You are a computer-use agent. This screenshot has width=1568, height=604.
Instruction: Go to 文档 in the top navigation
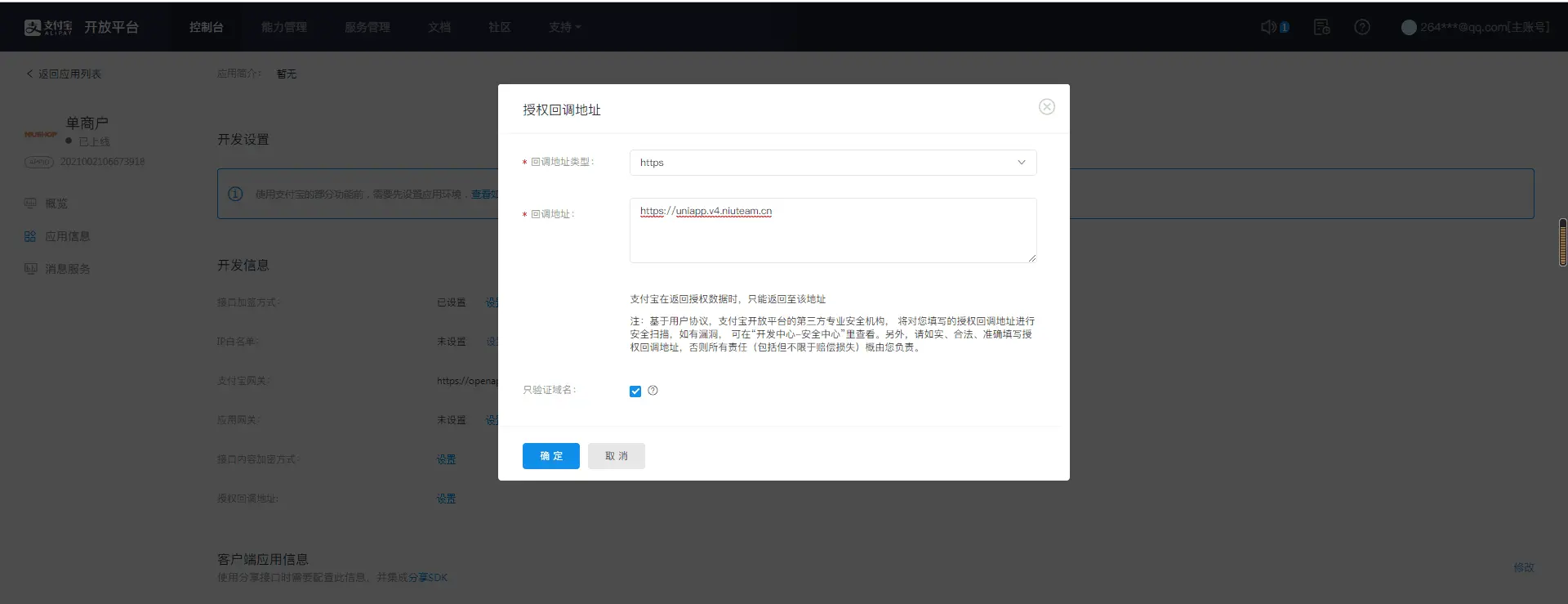[x=439, y=27]
